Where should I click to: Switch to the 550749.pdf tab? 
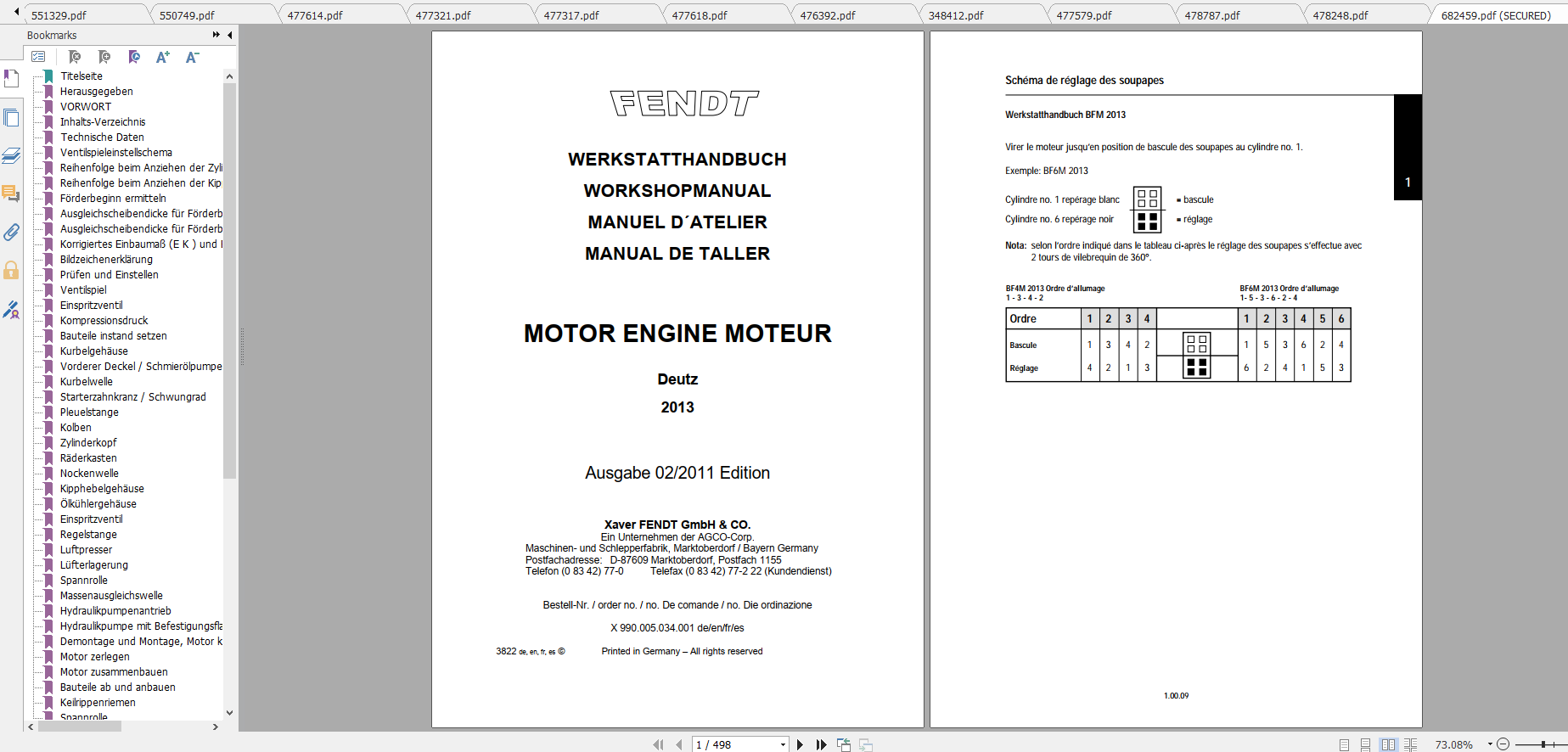click(187, 15)
